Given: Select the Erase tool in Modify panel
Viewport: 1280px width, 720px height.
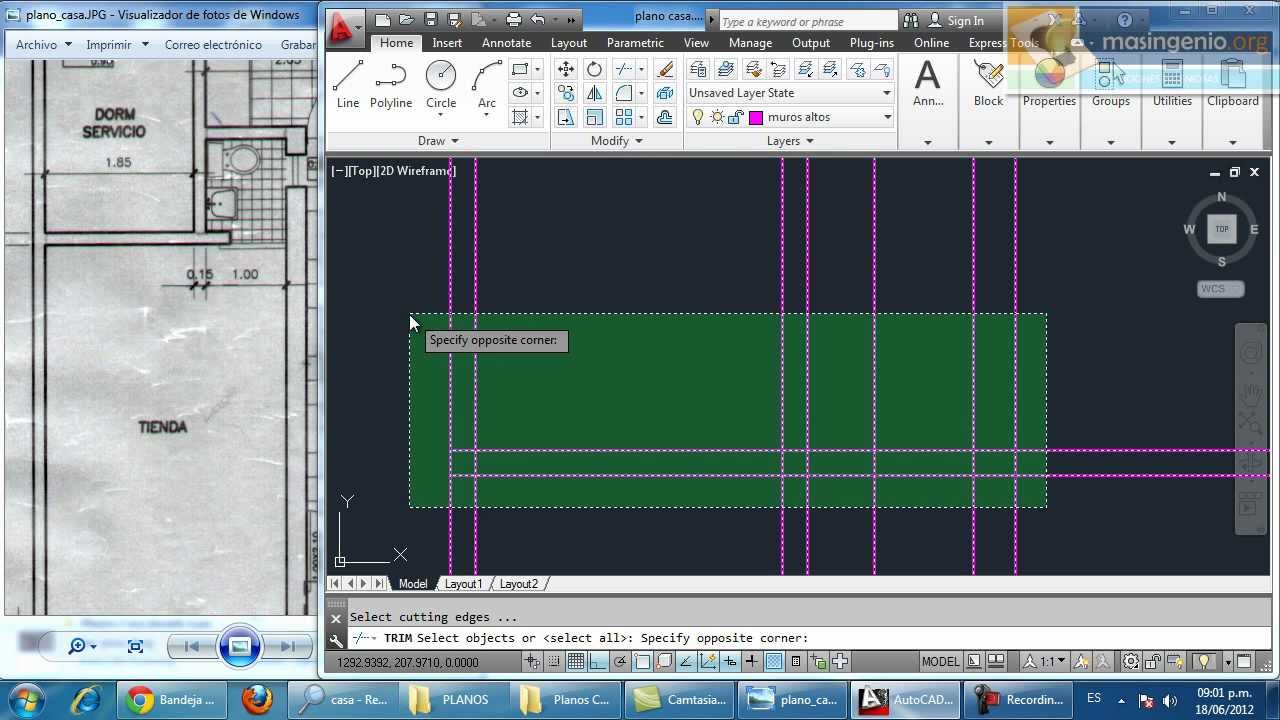Looking at the screenshot, I should point(663,68).
